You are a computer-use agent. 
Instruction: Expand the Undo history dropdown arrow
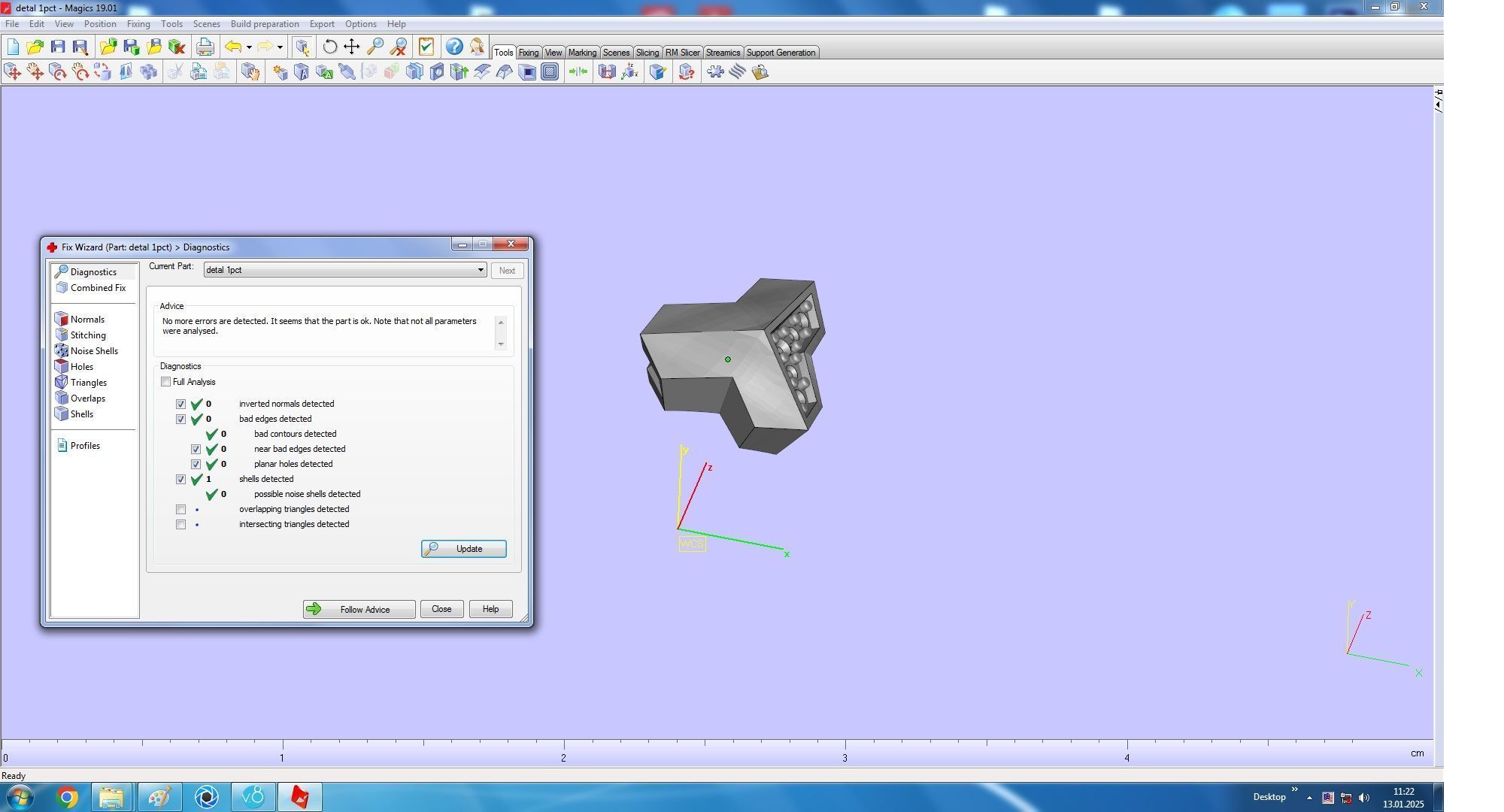(249, 47)
